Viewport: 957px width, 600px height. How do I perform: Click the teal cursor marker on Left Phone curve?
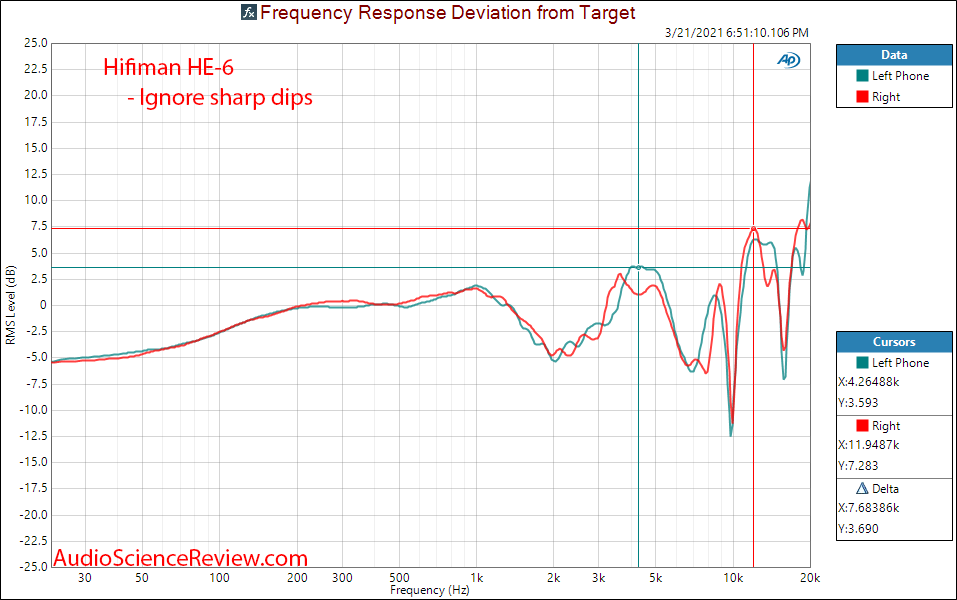(x=638, y=267)
